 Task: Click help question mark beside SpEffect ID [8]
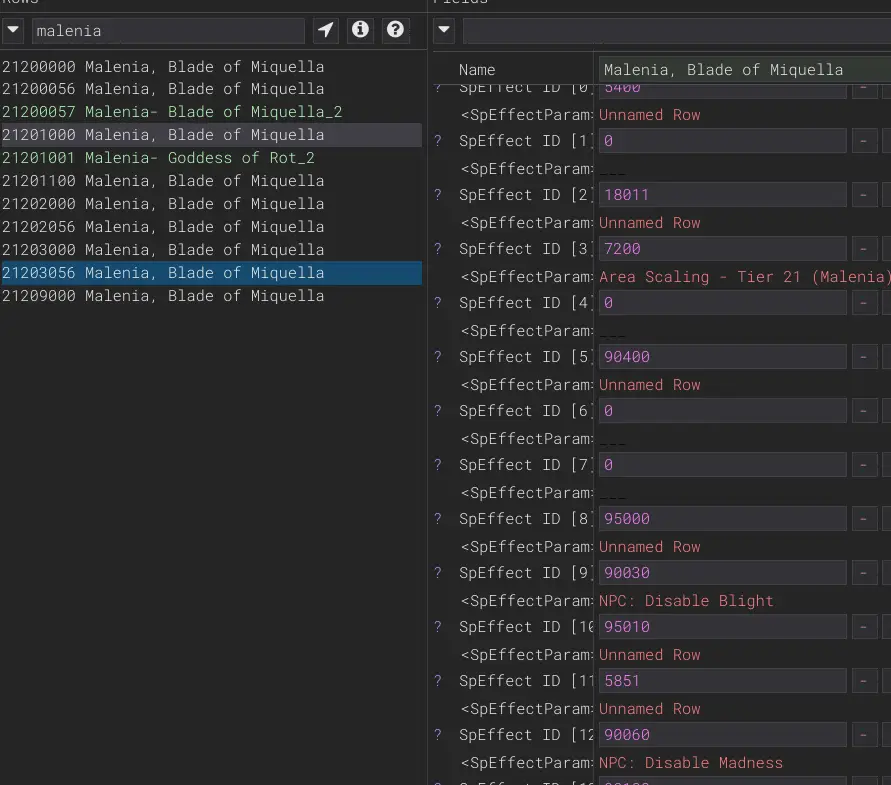click(x=438, y=519)
